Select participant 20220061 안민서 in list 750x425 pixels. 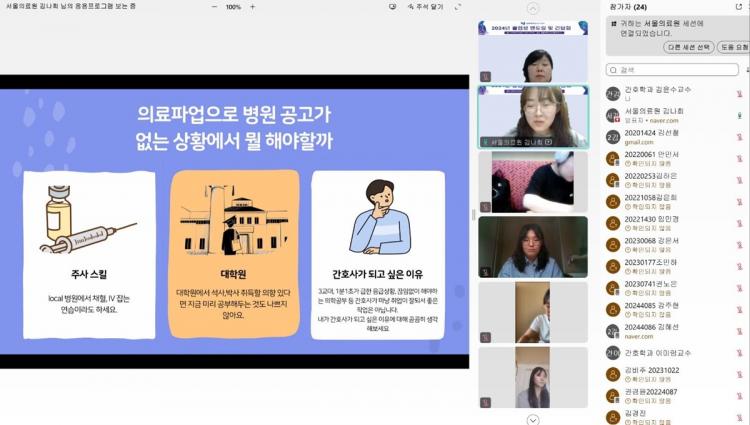click(x=651, y=154)
